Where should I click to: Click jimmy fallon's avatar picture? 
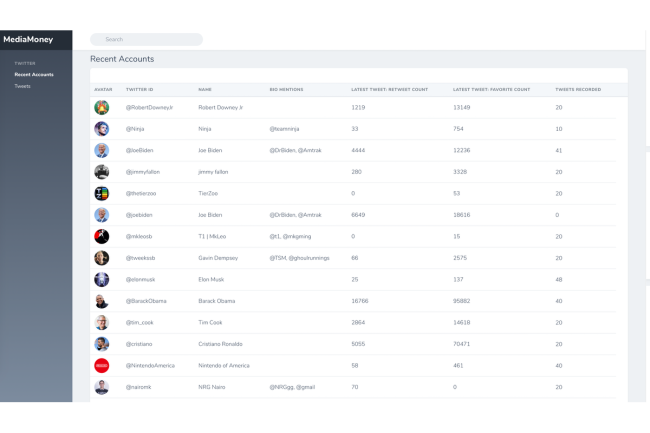(x=101, y=172)
